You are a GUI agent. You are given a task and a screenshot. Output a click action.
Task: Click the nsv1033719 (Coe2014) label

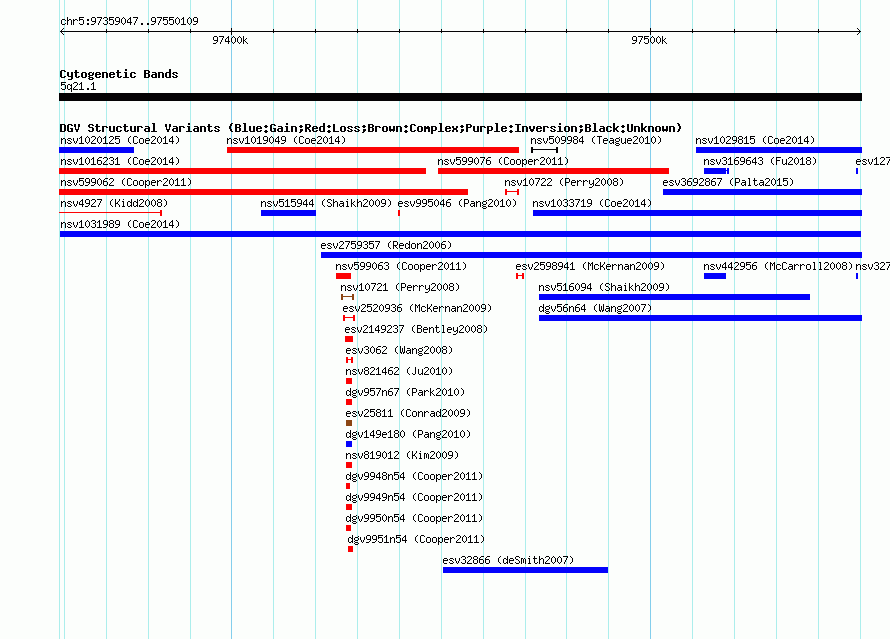point(592,203)
